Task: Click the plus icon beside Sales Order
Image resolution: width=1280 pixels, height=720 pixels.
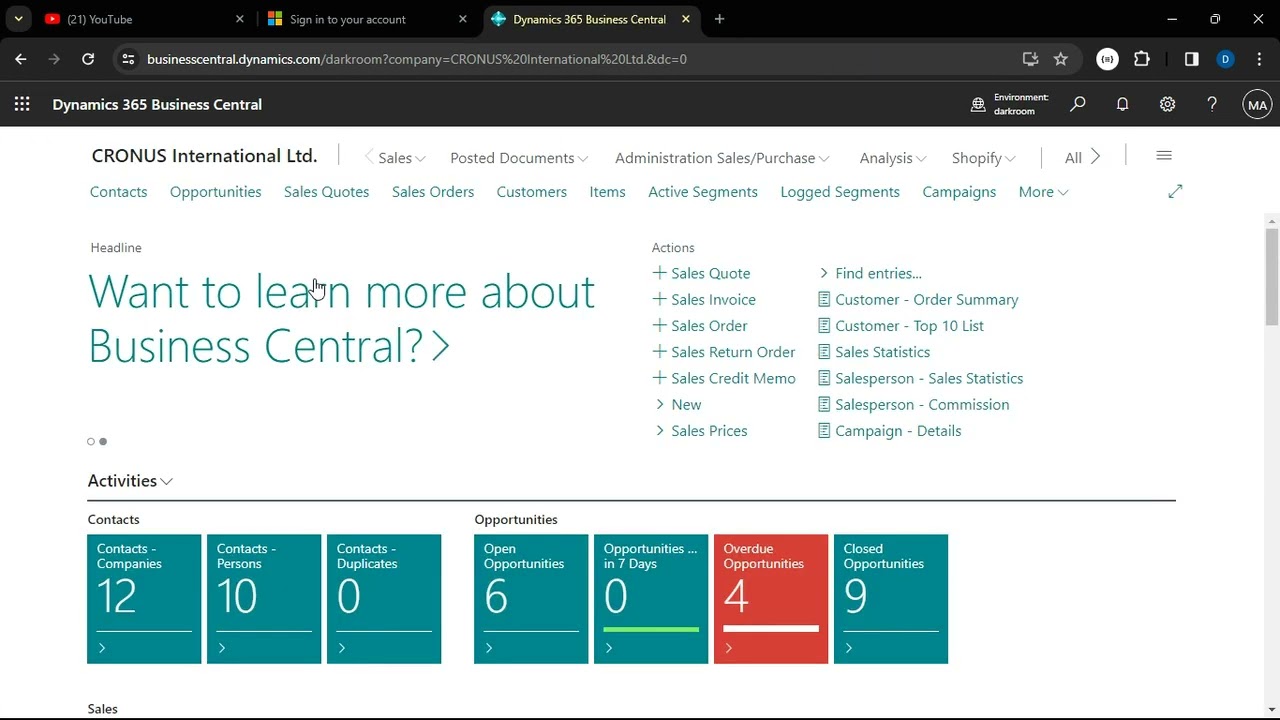Action: coord(659,325)
